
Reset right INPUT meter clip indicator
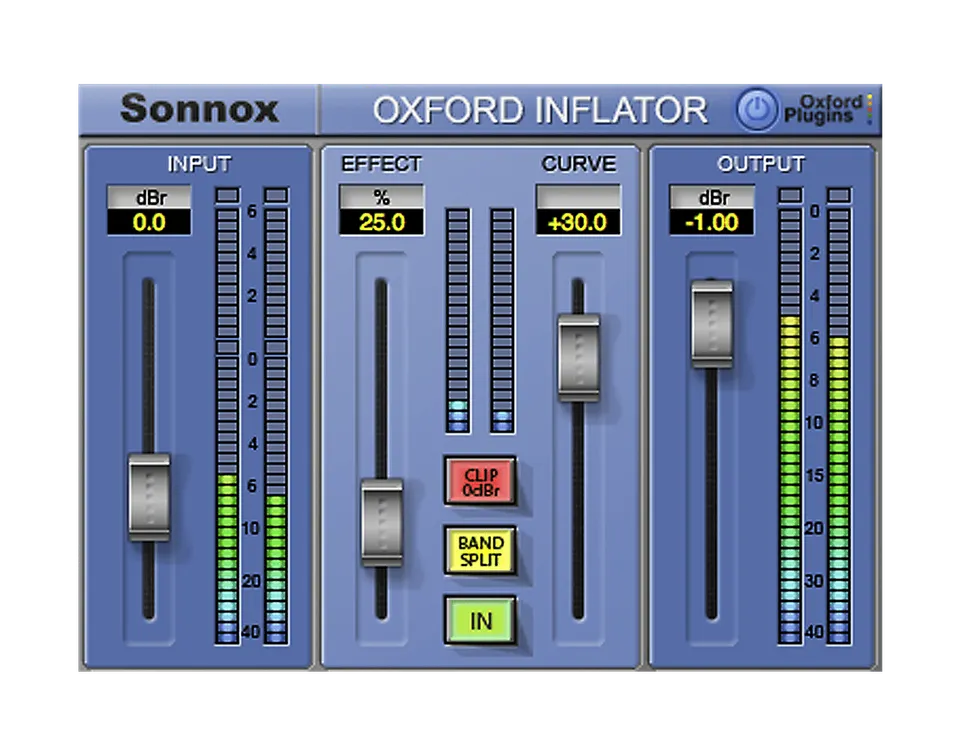(x=276, y=195)
